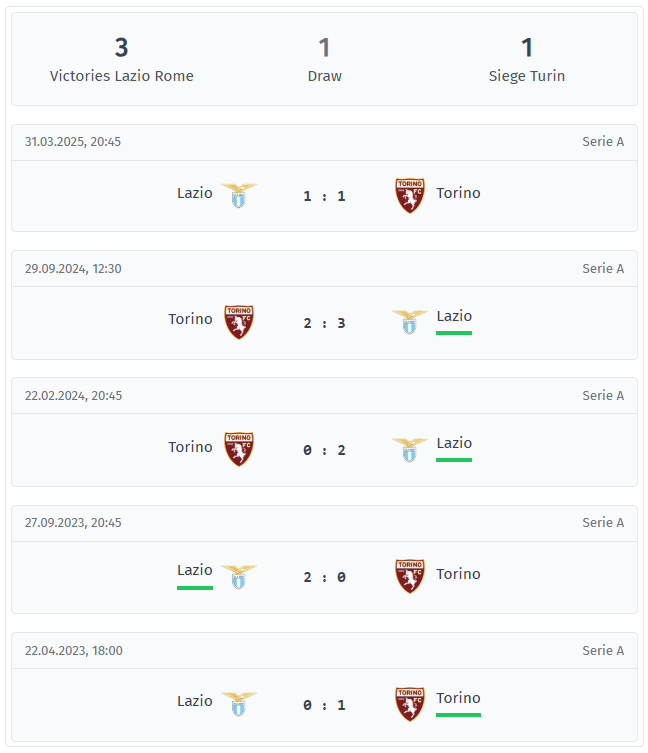Click the Lazio crest in the 22.04.2023 match
Screen dimensions: 648x753
click(x=238, y=703)
